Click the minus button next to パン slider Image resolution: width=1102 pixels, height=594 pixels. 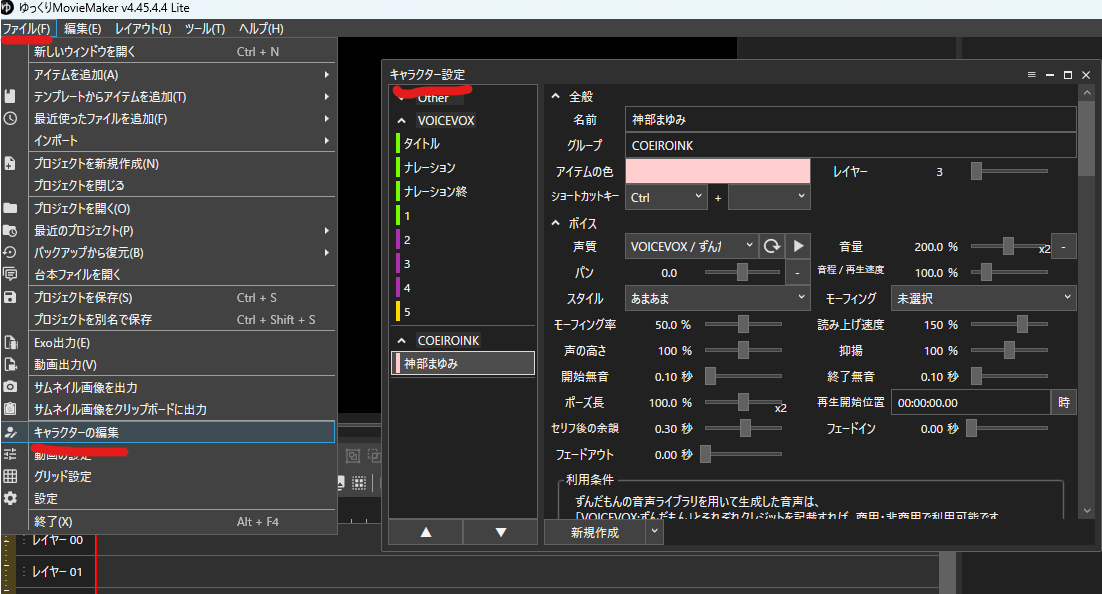(797, 272)
